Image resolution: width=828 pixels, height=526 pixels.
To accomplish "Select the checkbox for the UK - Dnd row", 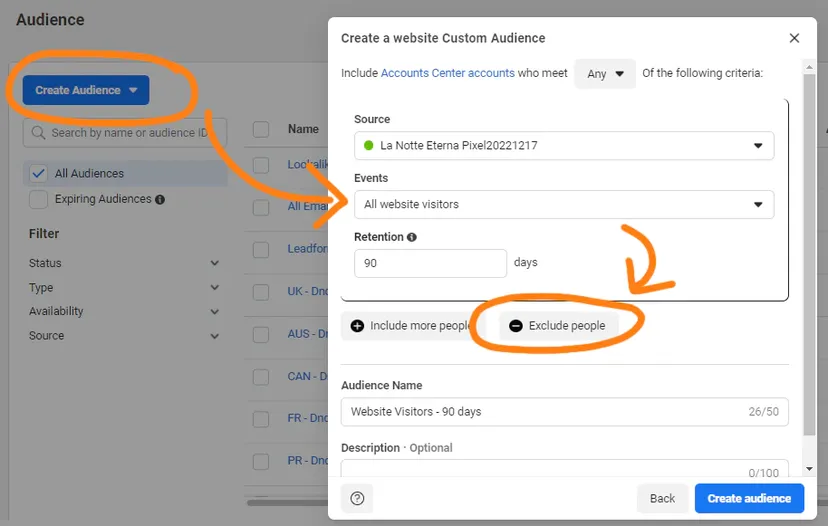I will click(x=261, y=292).
